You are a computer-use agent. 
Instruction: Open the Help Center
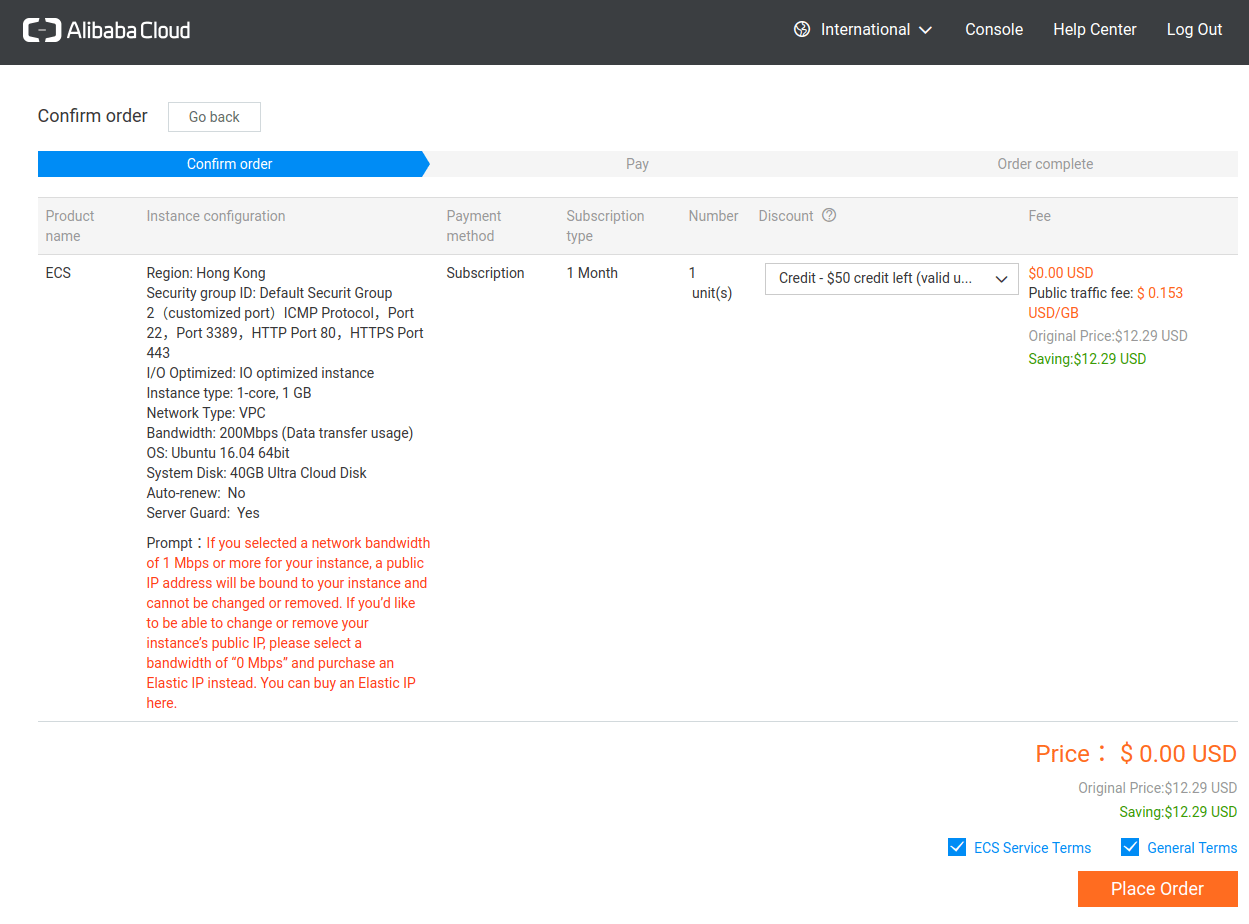[1095, 29]
